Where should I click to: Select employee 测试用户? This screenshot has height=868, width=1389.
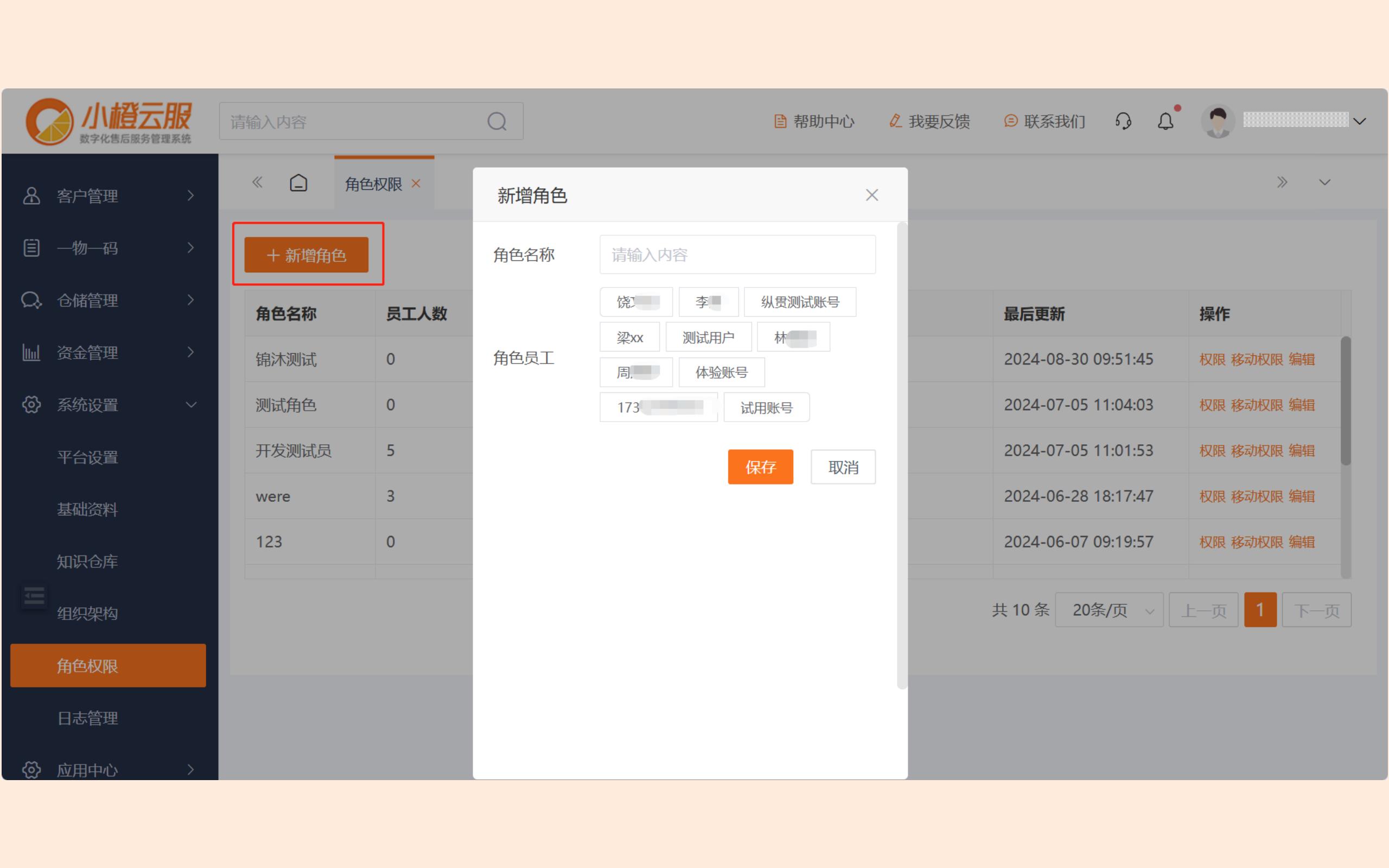[x=708, y=337]
